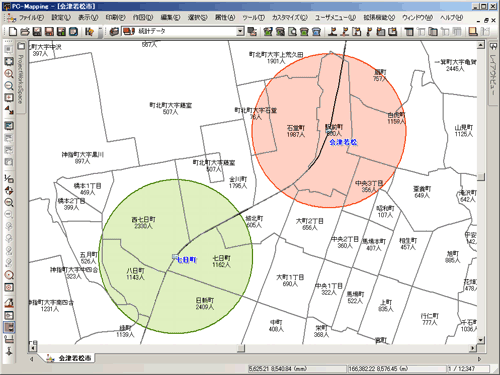The height and width of the screenshot is (375, 500).
Task: Click the horizontal scrollbar thumb
Action: coord(241,348)
